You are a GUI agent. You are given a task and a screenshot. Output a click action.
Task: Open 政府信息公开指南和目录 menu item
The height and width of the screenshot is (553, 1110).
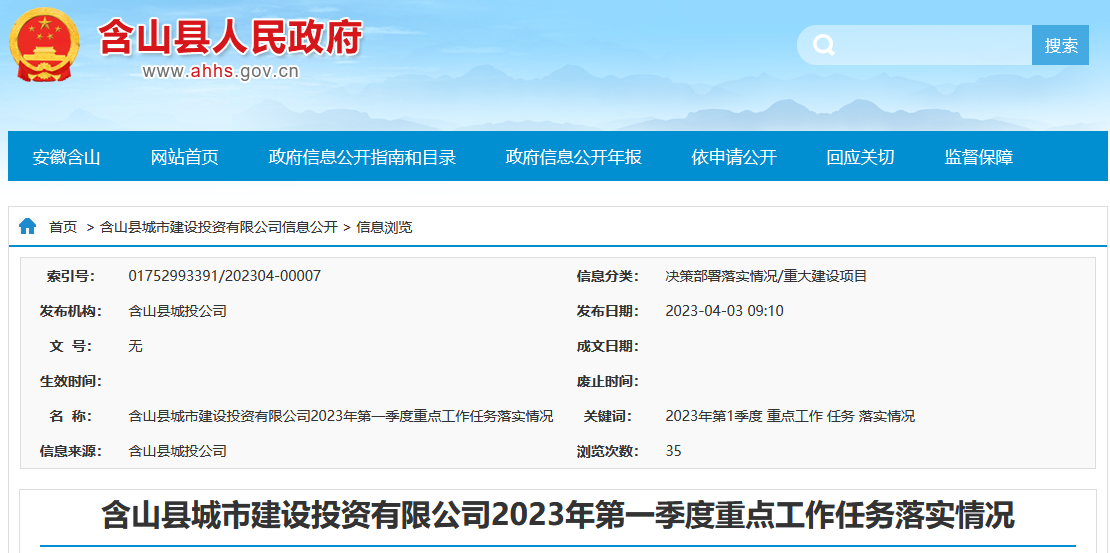(x=362, y=157)
